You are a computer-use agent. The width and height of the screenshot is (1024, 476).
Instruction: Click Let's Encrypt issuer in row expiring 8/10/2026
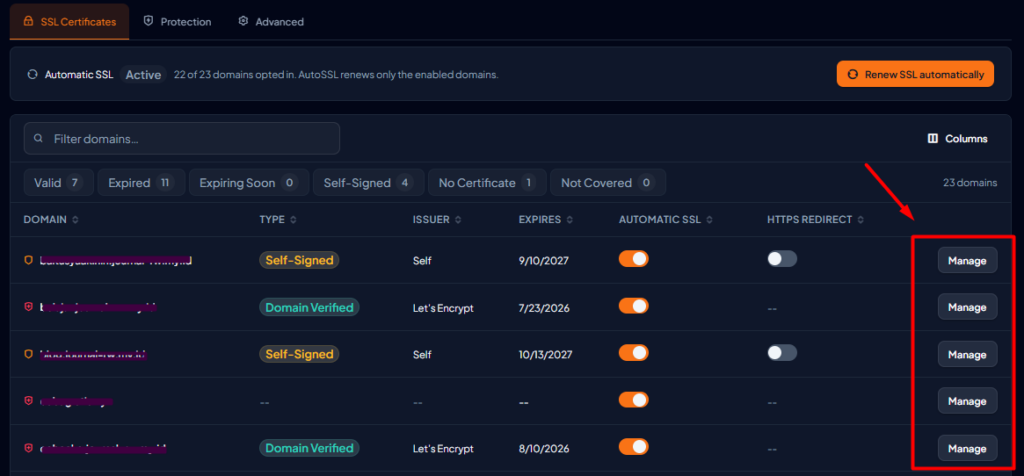pyautogui.click(x=443, y=449)
